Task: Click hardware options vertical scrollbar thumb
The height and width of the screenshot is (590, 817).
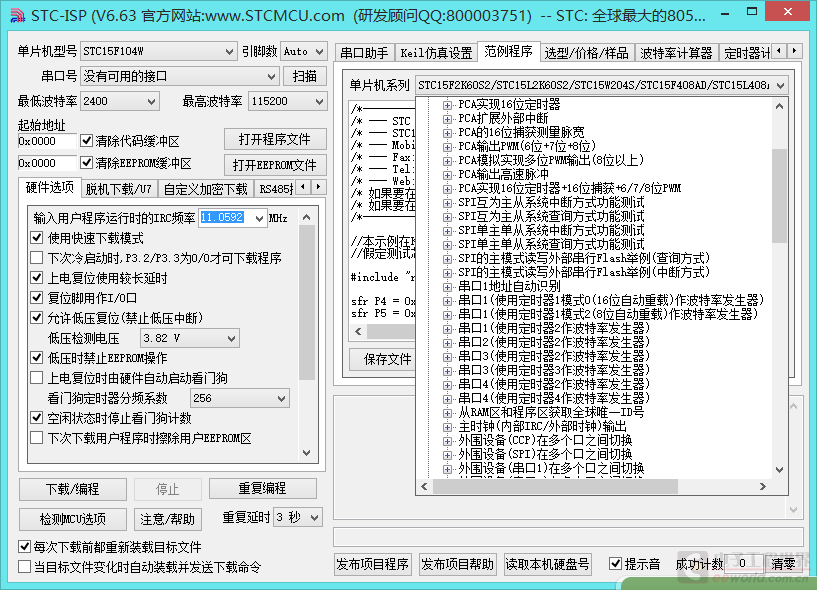Action: [x=307, y=302]
